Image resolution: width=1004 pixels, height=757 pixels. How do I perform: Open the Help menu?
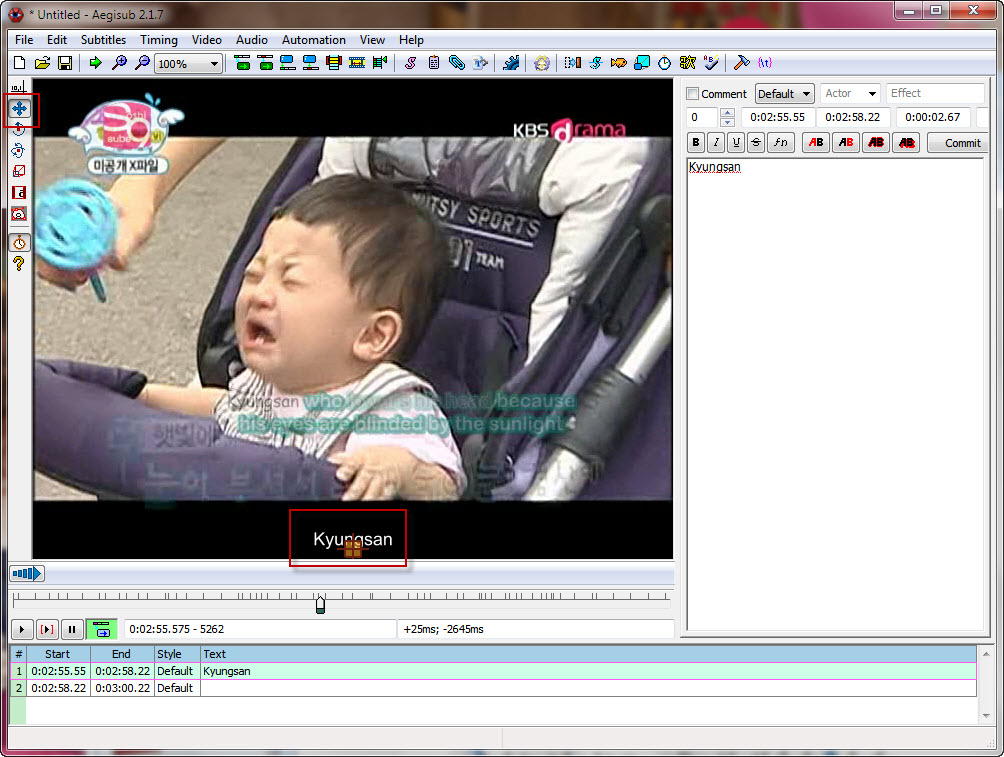point(411,40)
